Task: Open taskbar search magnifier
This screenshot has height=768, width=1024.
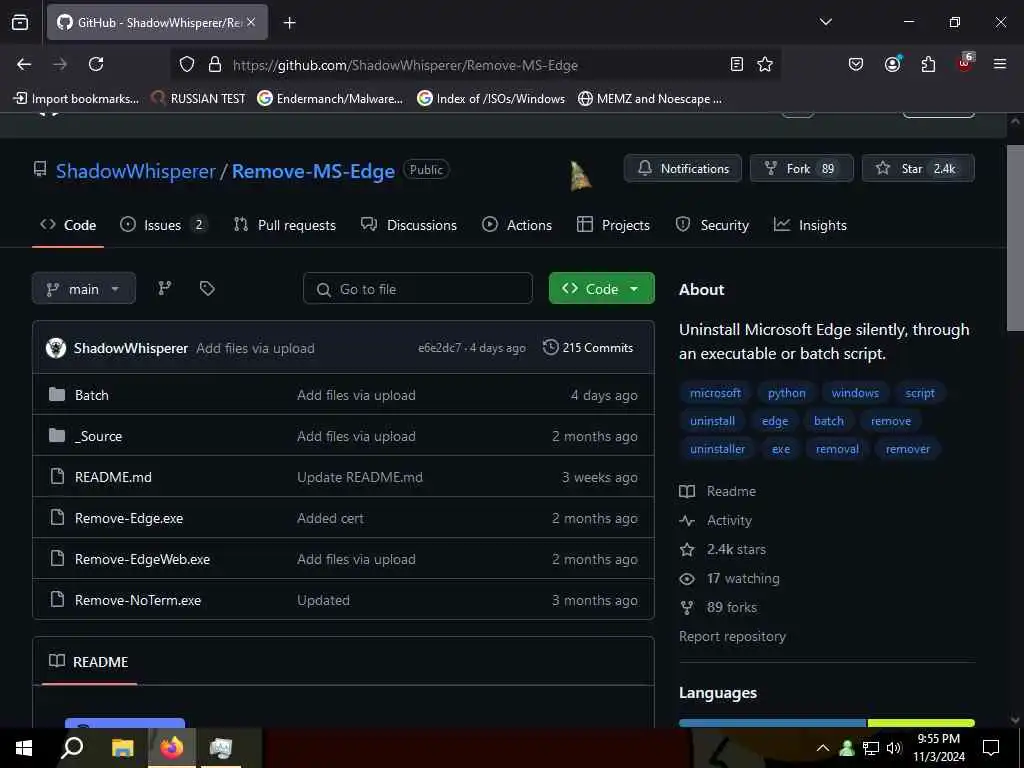Action: tap(72, 748)
